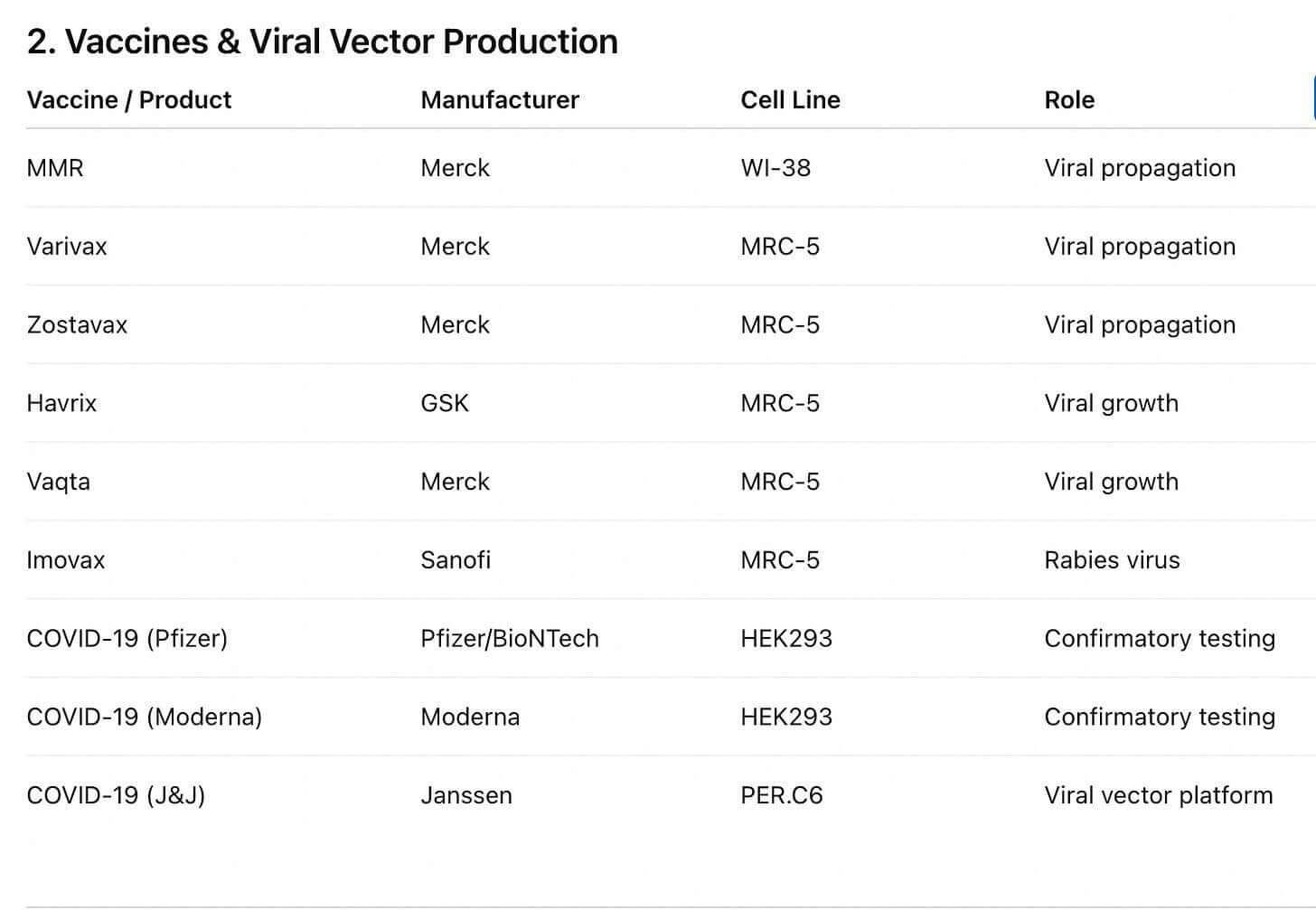Click the Role column header
Screen dimensions: 1316x910
(x=1069, y=99)
